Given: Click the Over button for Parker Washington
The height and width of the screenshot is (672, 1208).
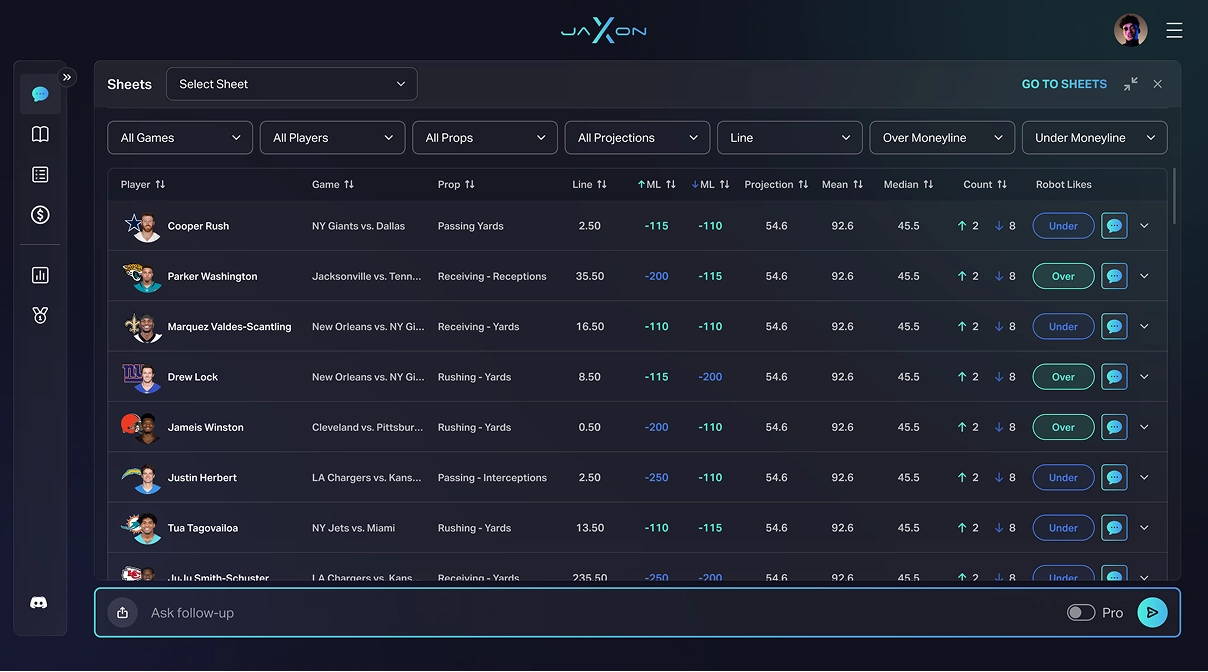Looking at the screenshot, I should (x=1063, y=276).
